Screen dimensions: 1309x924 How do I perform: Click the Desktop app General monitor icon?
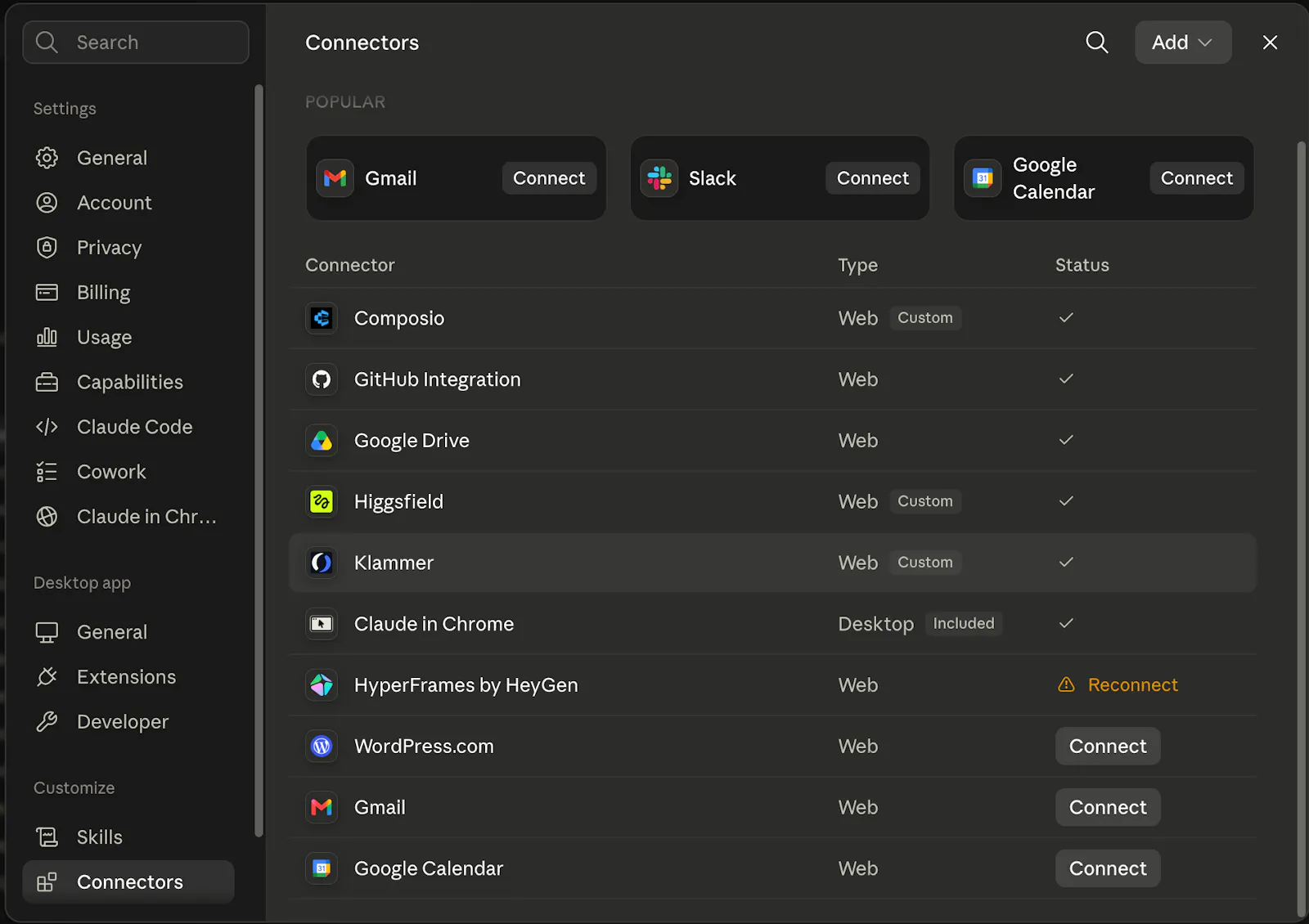coord(47,632)
